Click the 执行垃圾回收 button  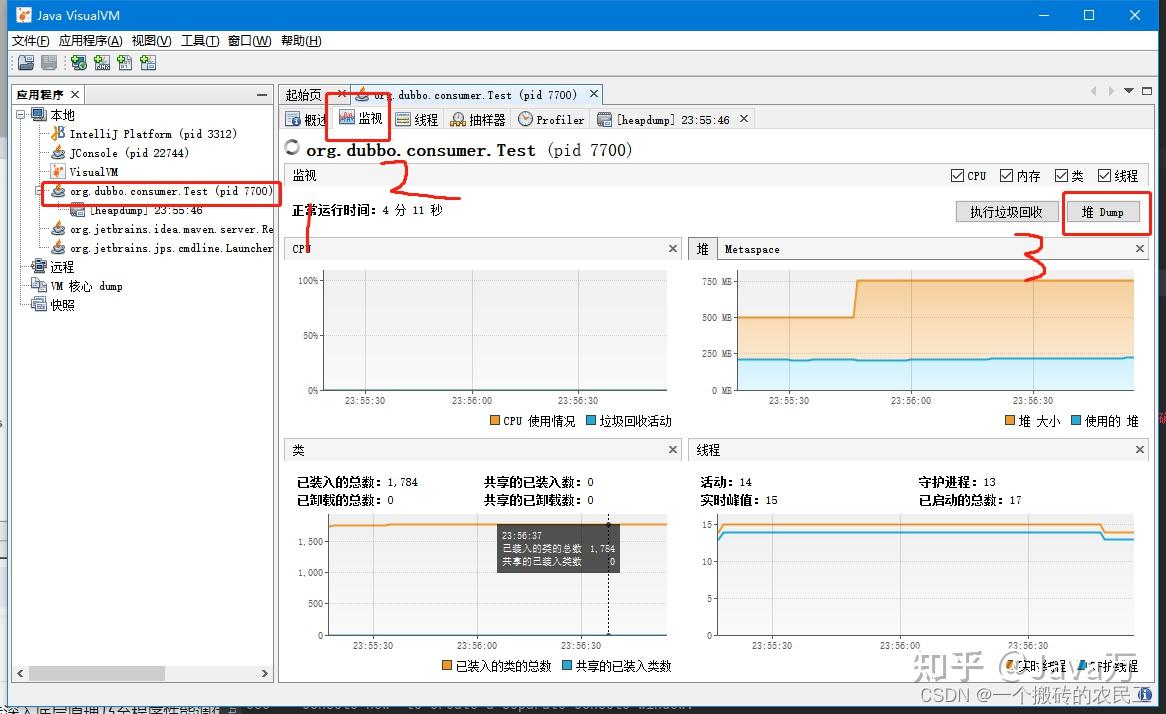pyautogui.click(x=1007, y=211)
